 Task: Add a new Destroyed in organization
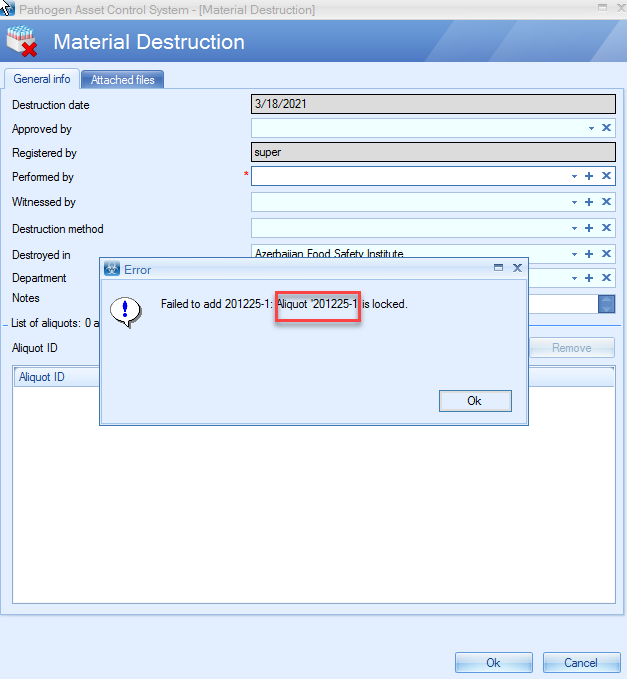[x=590, y=254]
